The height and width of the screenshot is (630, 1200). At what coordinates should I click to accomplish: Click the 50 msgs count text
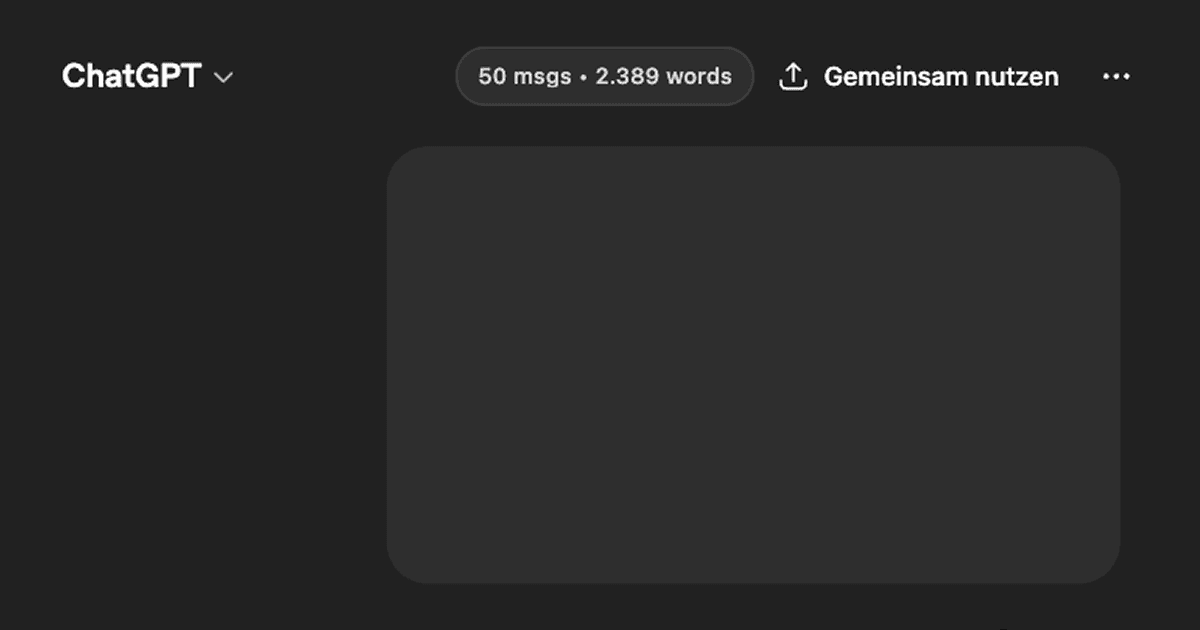pos(524,76)
